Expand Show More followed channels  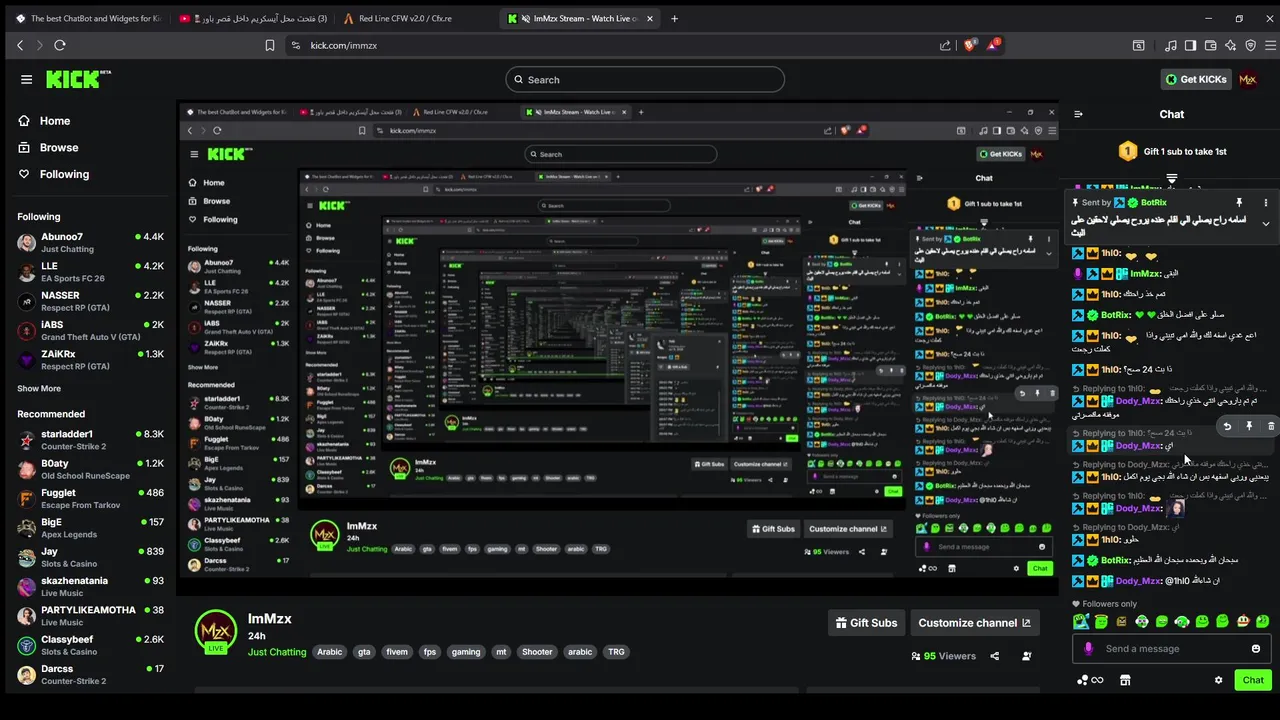[39, 388]
